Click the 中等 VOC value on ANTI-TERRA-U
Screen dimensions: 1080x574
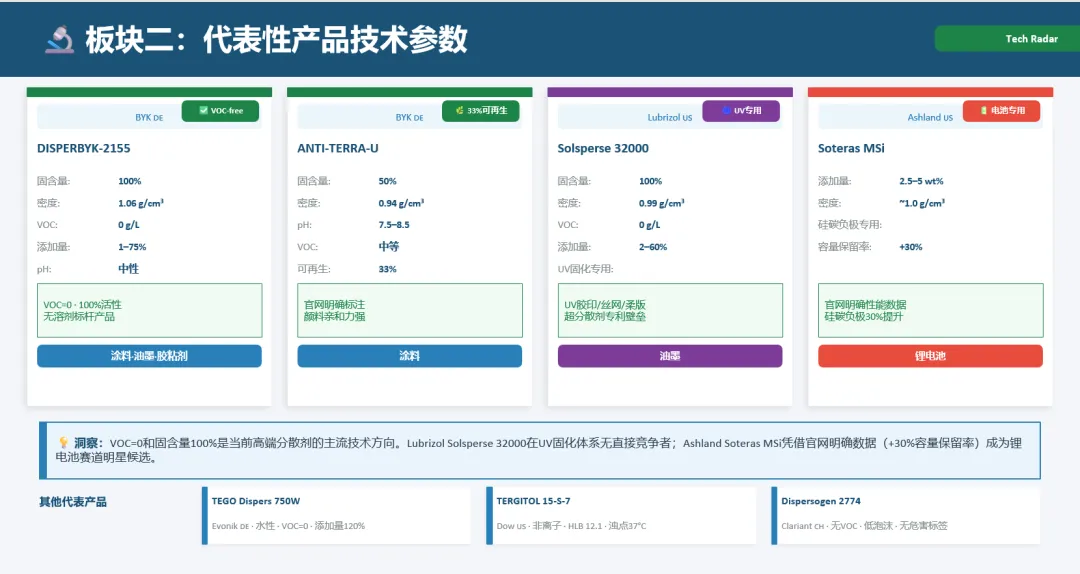click(x=388, y=247)
